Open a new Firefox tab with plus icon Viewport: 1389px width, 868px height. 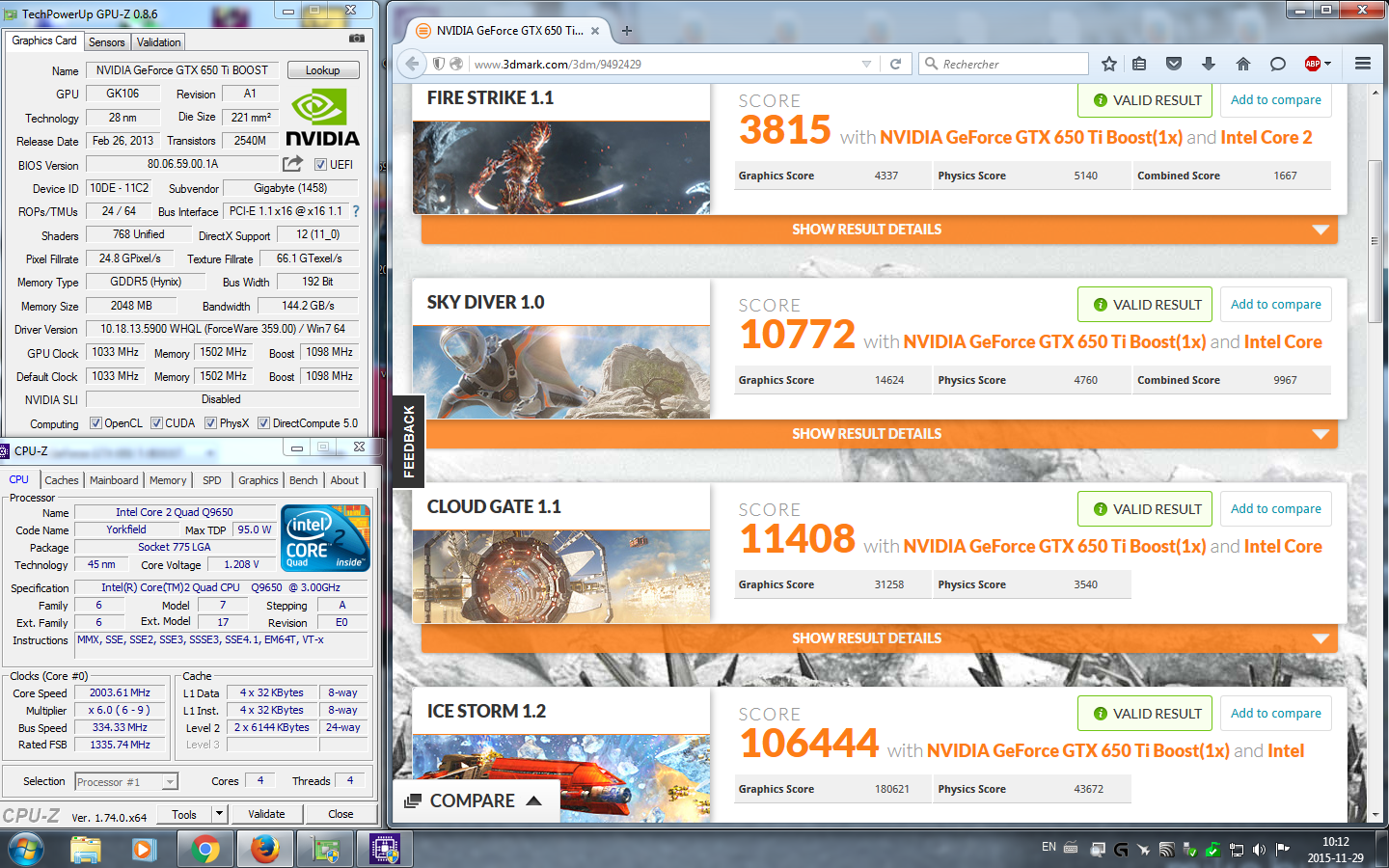tap(627, 31)
